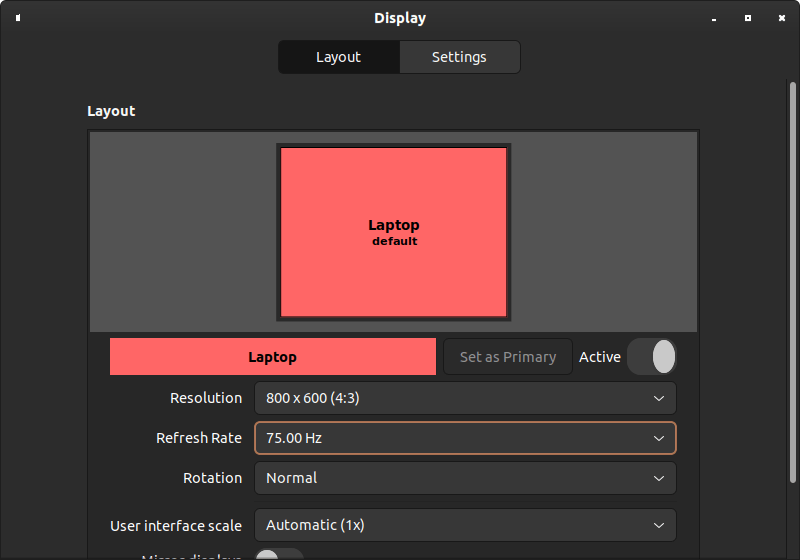Click the Display title in title bar

(399, 18)
